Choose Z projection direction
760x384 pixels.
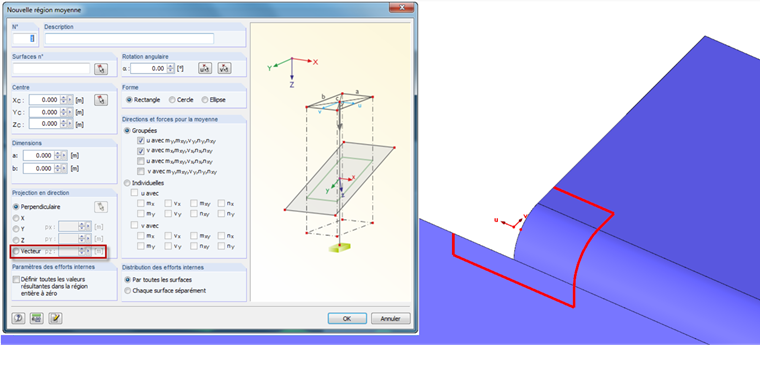pos(16,240)
